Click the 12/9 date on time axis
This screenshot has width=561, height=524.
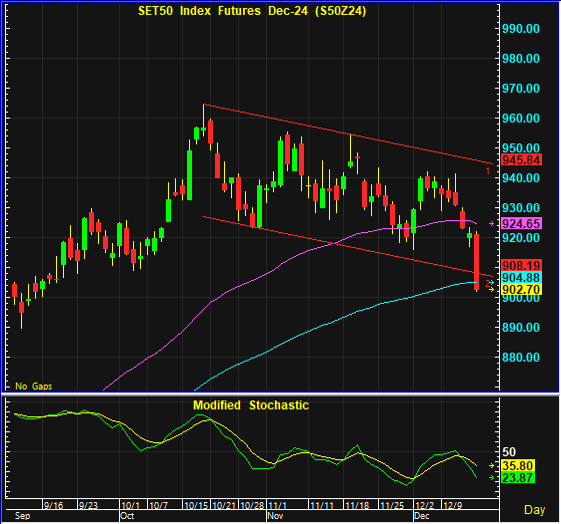coord(453,505)
